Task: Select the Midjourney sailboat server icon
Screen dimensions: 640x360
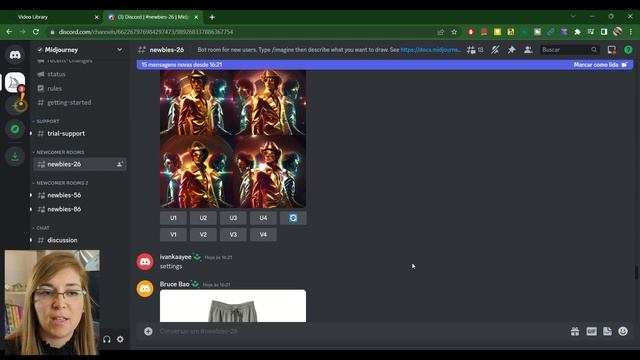Action: click(x=15, y=82)
